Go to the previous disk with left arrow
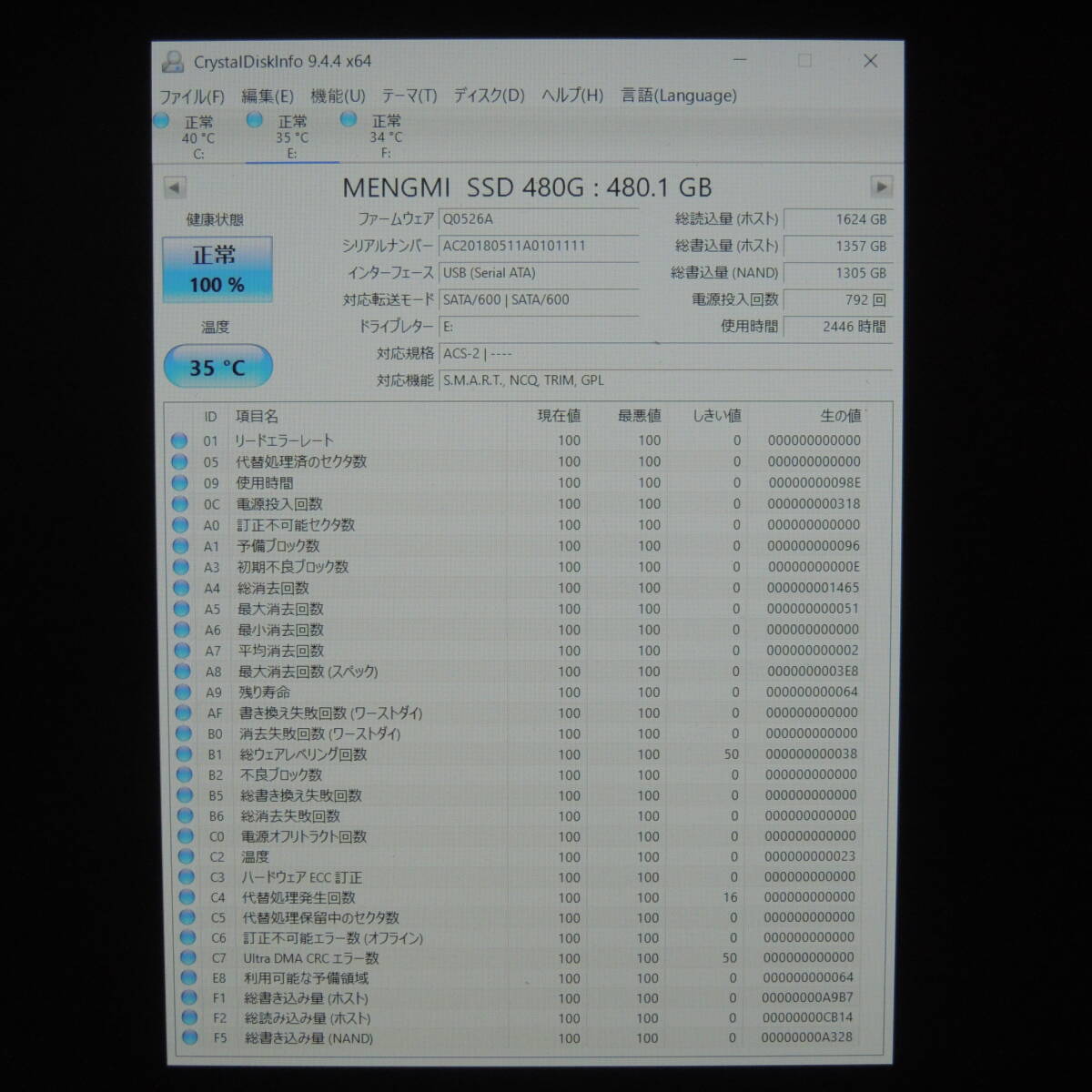This screenshot has width=1092, height=1092. coord(175,188)
